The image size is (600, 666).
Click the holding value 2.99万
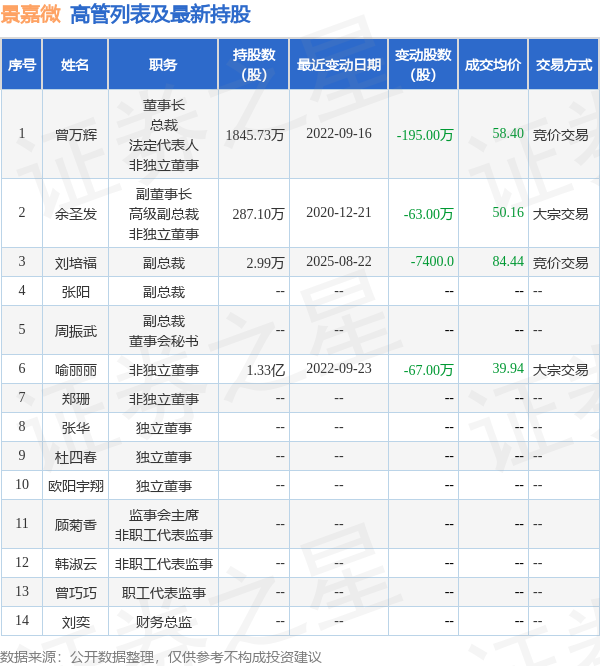click(265, 263)
